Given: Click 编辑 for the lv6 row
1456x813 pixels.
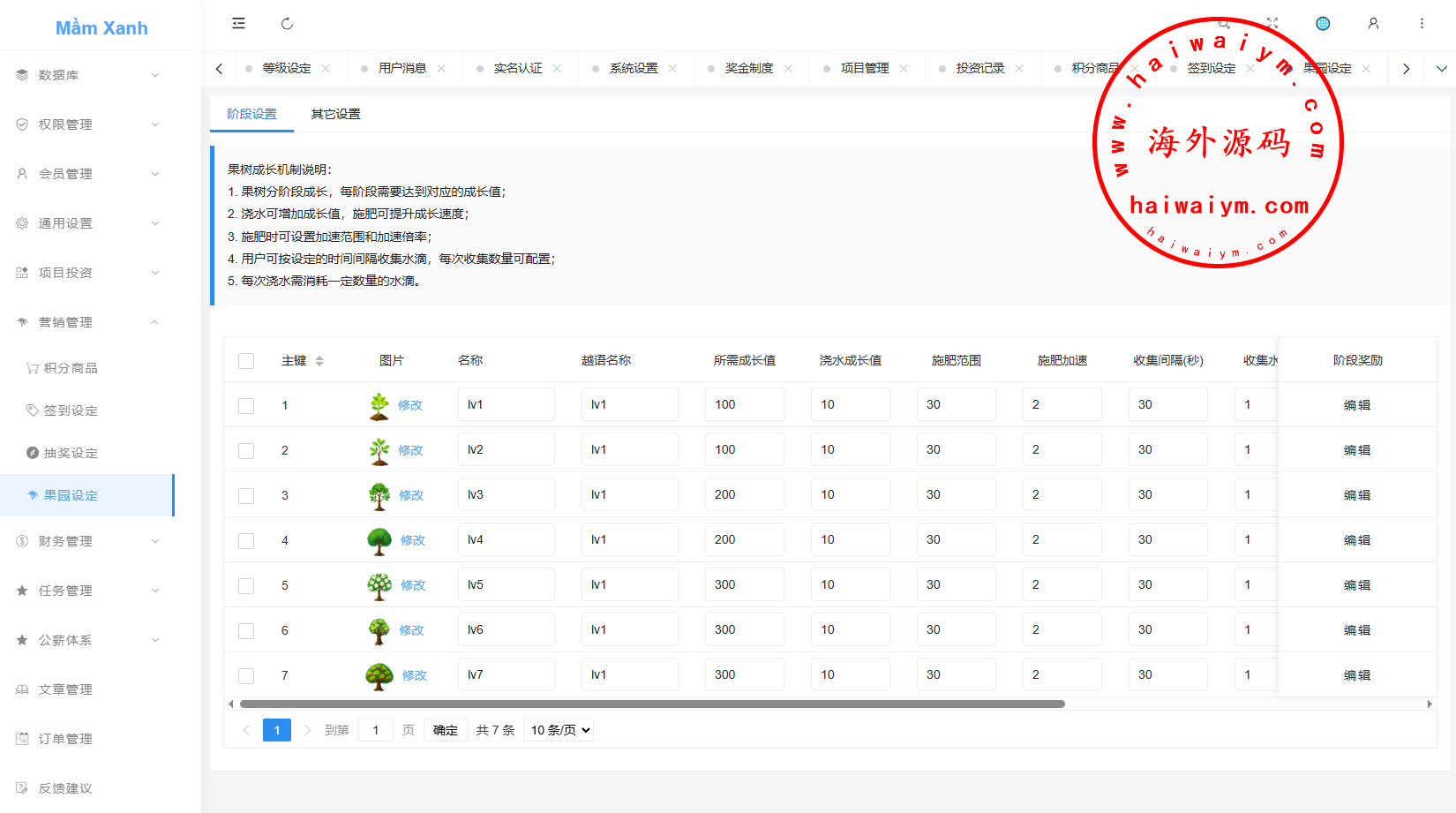Looking at the screenshot, I should [x=1357, y=631].
